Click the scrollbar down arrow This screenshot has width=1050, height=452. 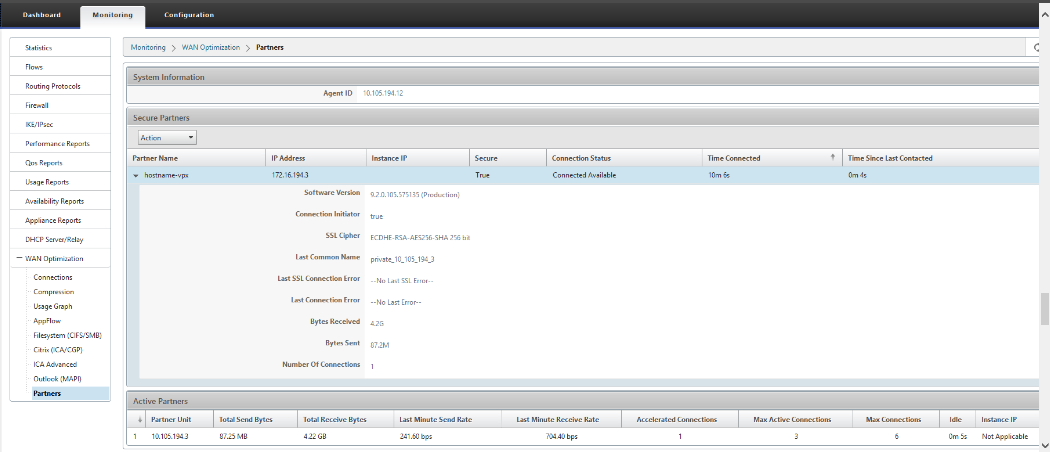tap(1043, 444)
